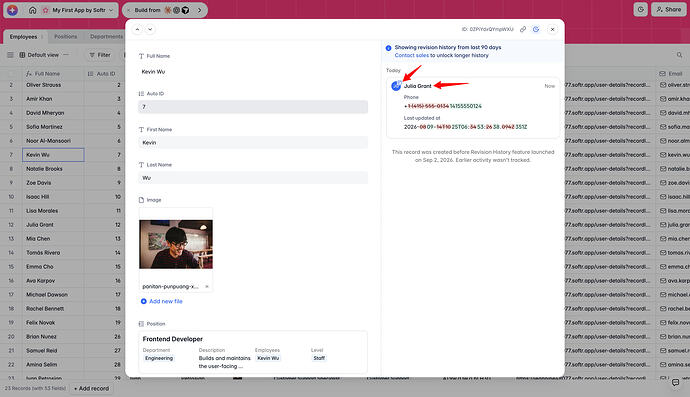Viewport: 690px width, 397px height.
Task: Click the Email column header
Action: tap(671, 74)
